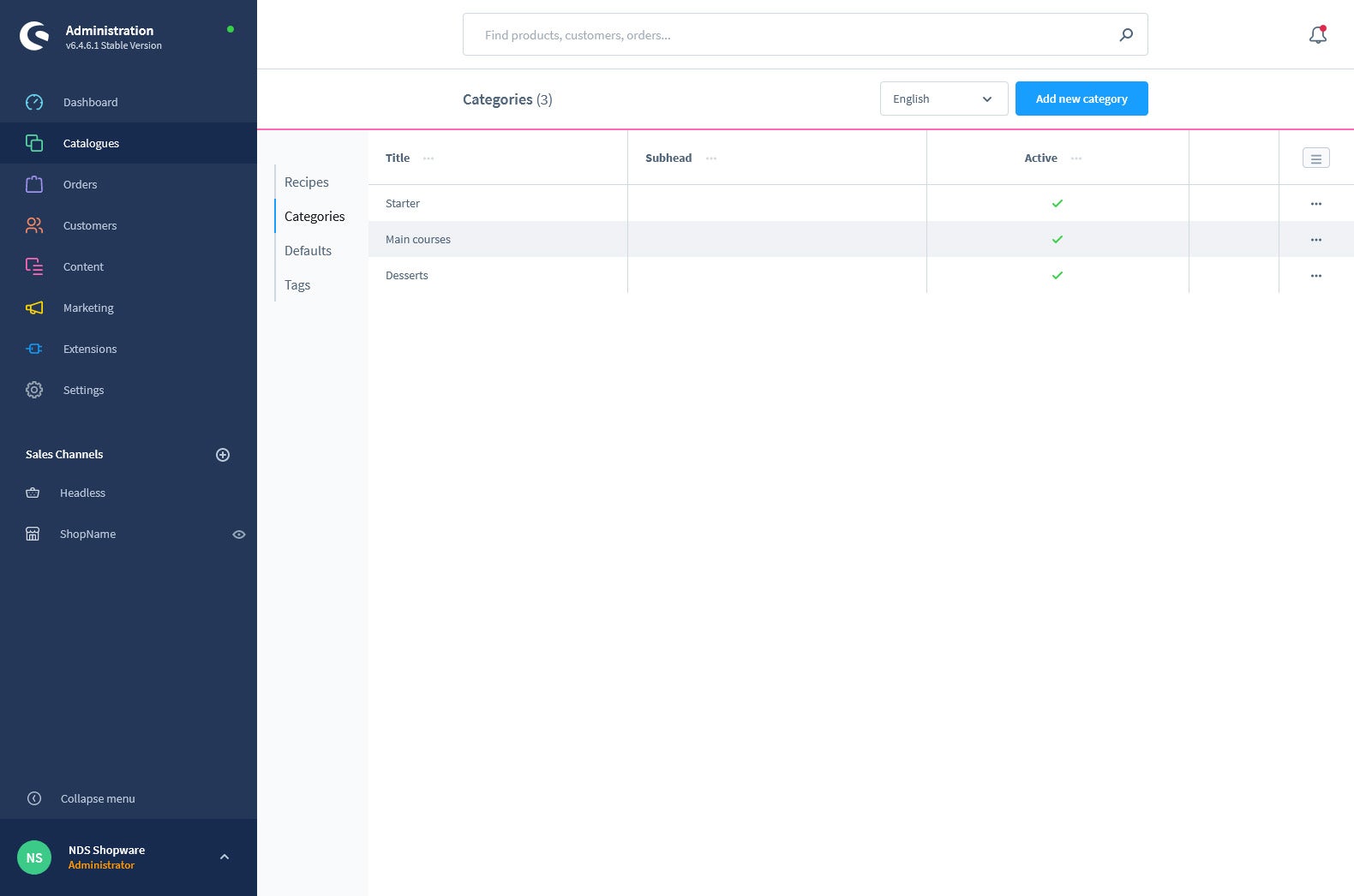Open Subhead column options dots
The height and width of the screenshot is (896, 1354).
[711, 158]
